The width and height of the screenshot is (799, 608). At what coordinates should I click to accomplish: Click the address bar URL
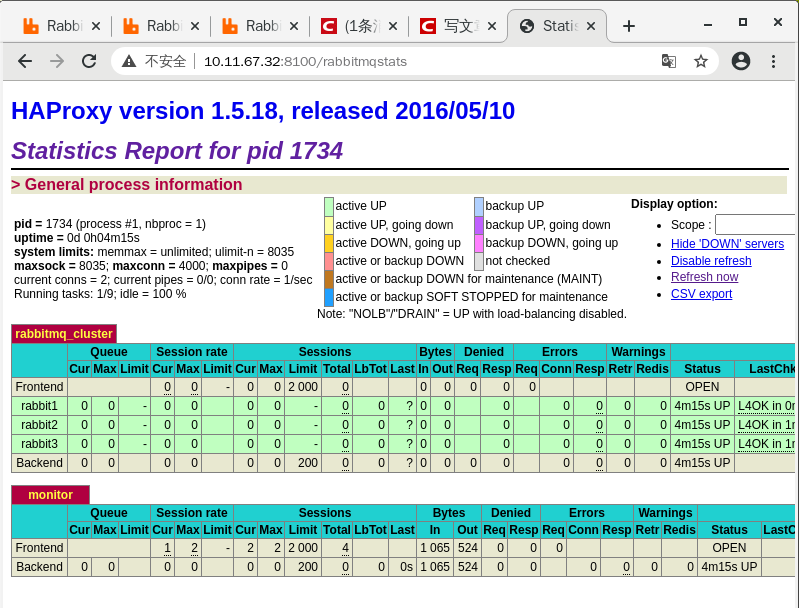pos(305,62)
